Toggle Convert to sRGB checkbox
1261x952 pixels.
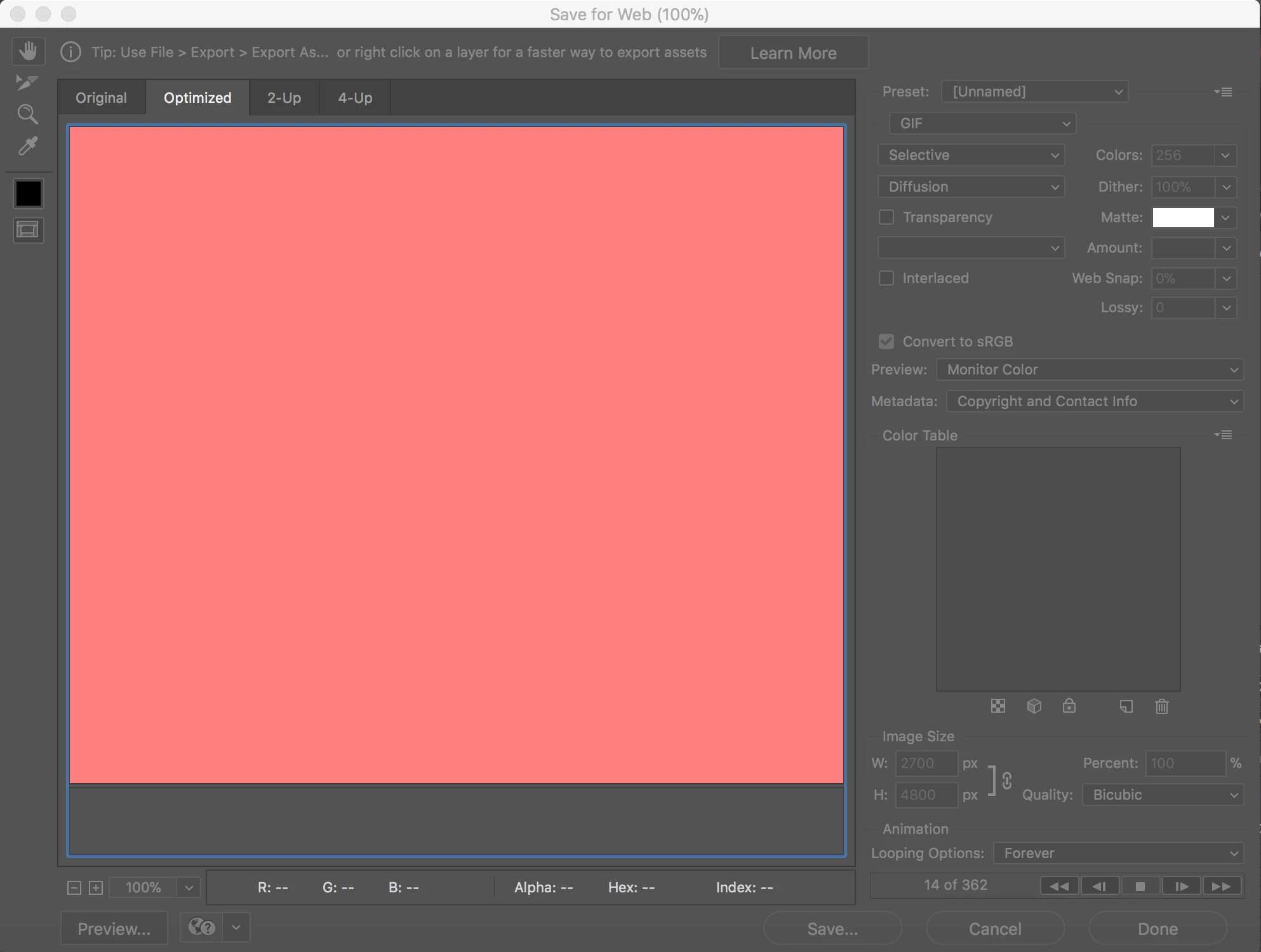click(x=886, y=341)
